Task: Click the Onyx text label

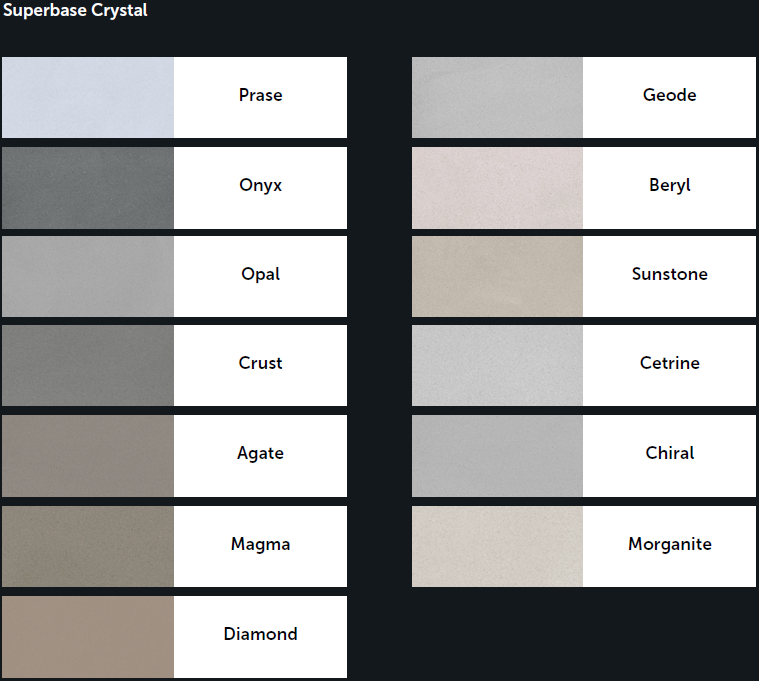Action: pos(260,186)
